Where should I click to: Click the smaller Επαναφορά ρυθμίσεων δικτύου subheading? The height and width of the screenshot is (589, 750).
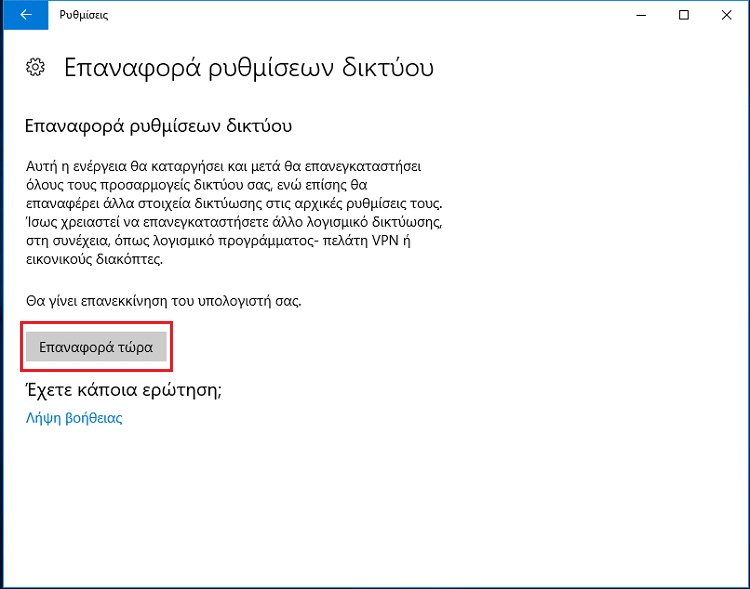pyautogui.click(x=158, y=126)
